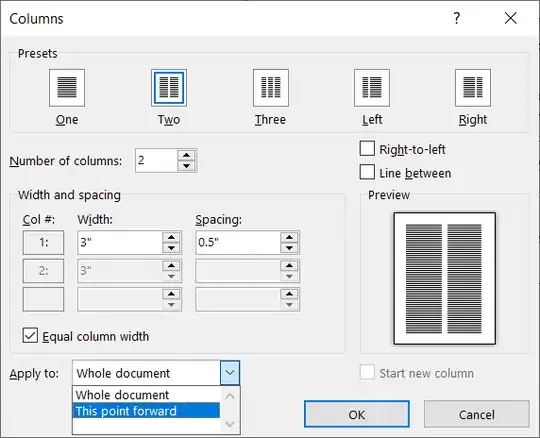
Task: Decrease column 1 spacing
Action: click(x=289, y=248)
